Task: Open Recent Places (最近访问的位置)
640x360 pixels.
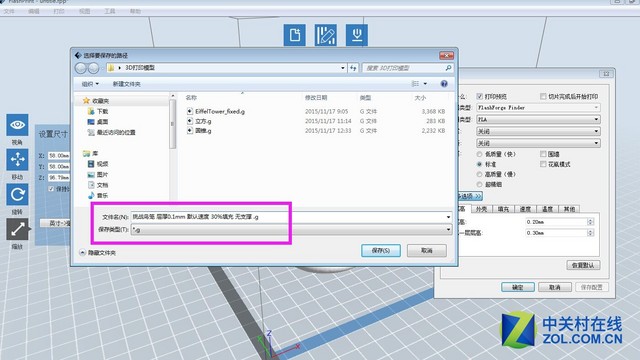Action: [x=111, y=132]
